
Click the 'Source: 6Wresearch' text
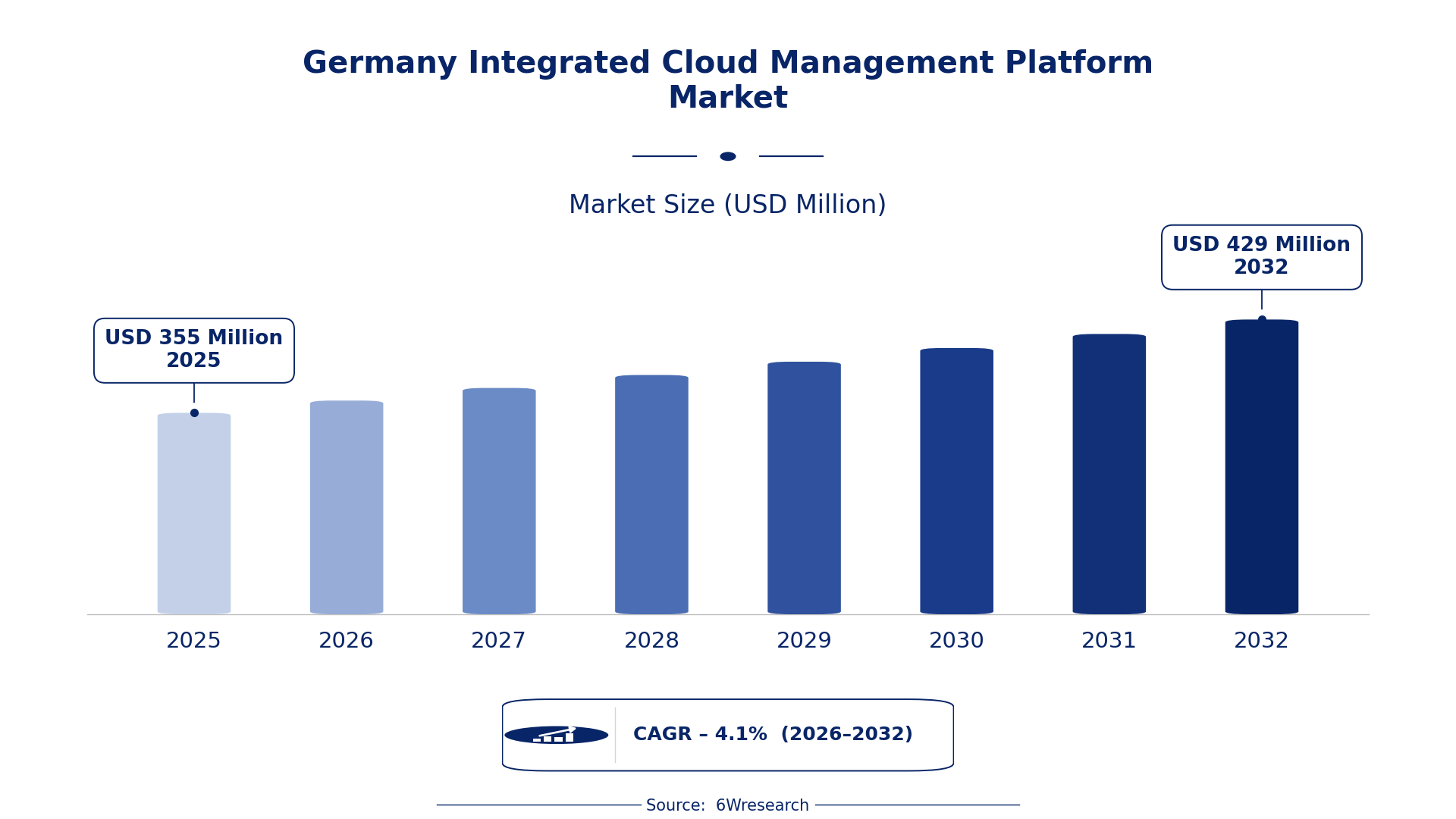(727, 805)
